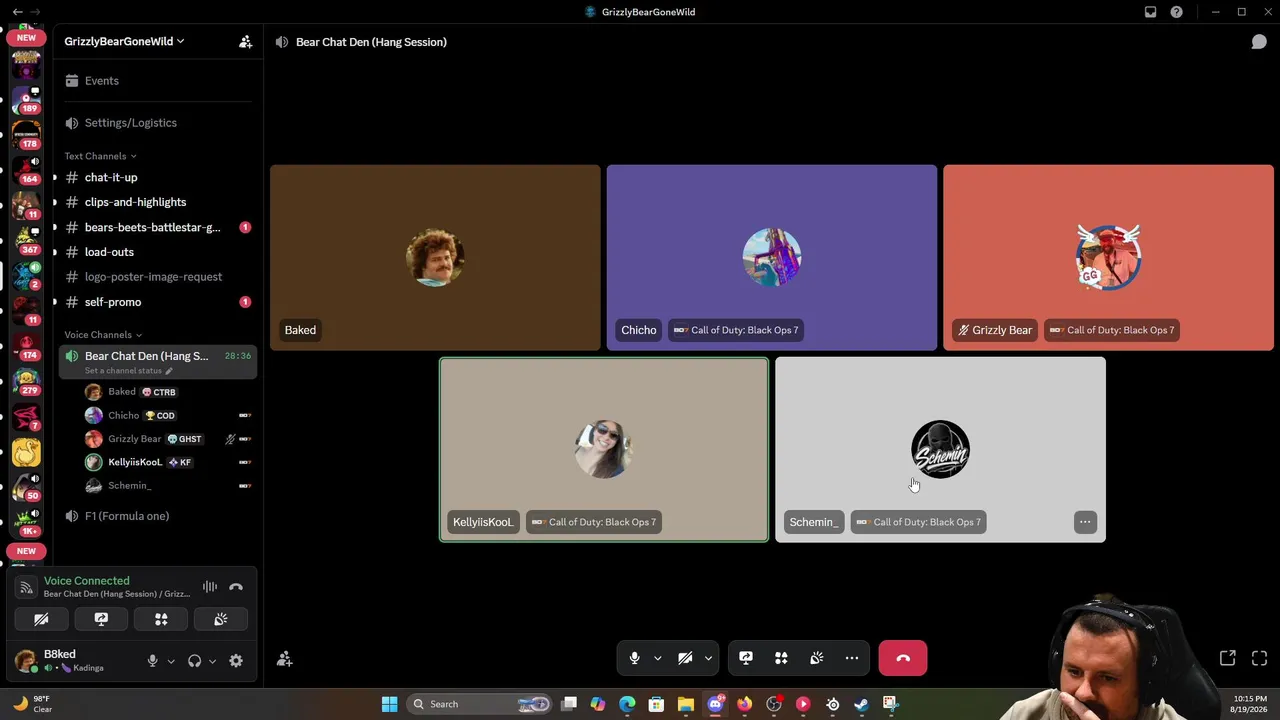Open camera options arrow in call bar
The image size is (1280, 720).
[x=708, y=658]
